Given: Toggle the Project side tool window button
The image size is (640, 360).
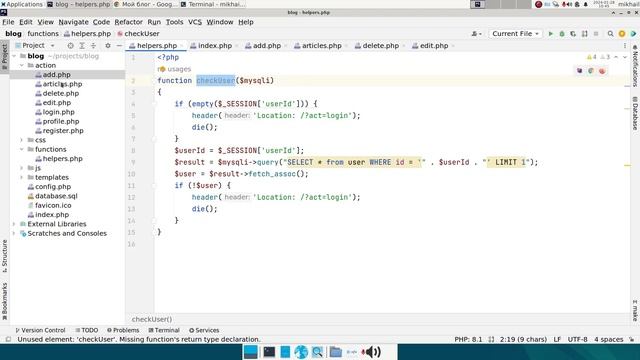Looking at the screenshot, I should 4,57.
